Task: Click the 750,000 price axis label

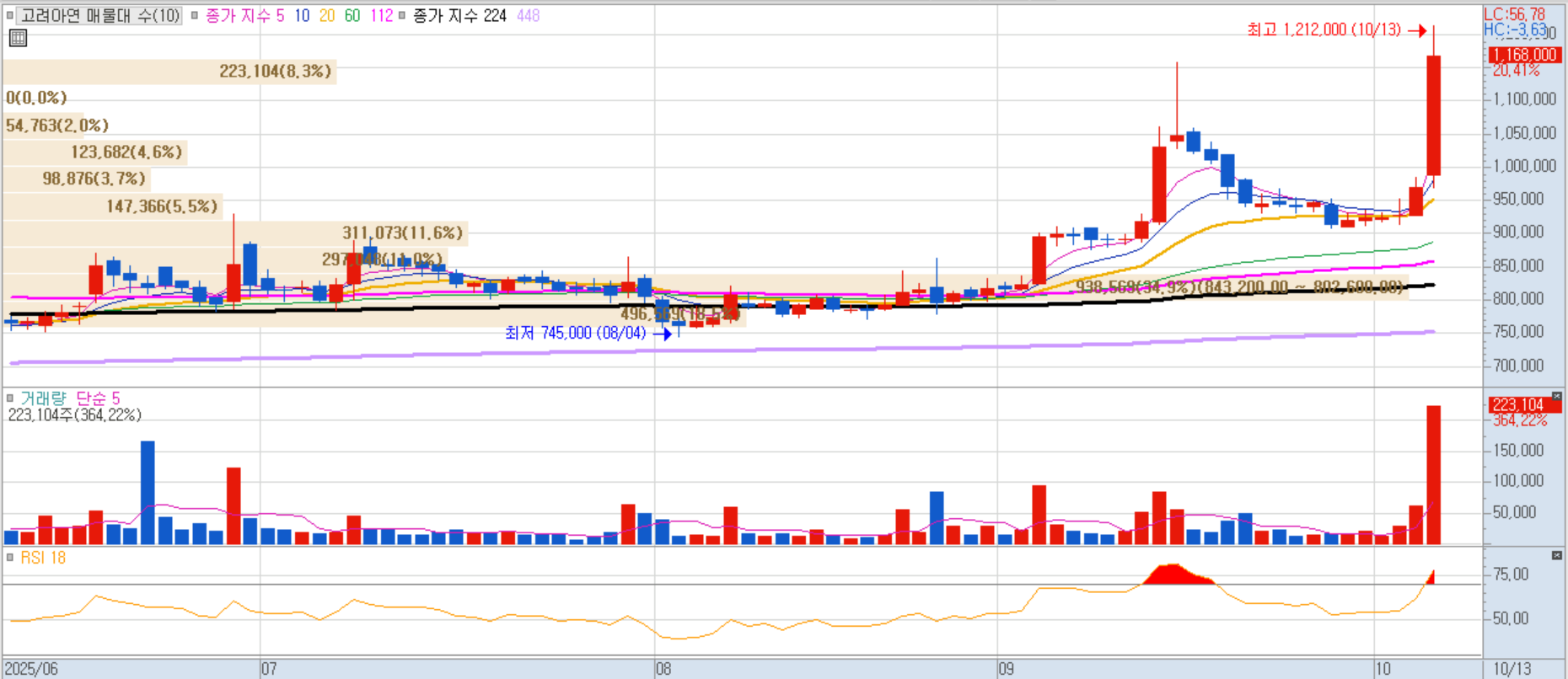Action: pyautogui.click(x=1518, y=332)
